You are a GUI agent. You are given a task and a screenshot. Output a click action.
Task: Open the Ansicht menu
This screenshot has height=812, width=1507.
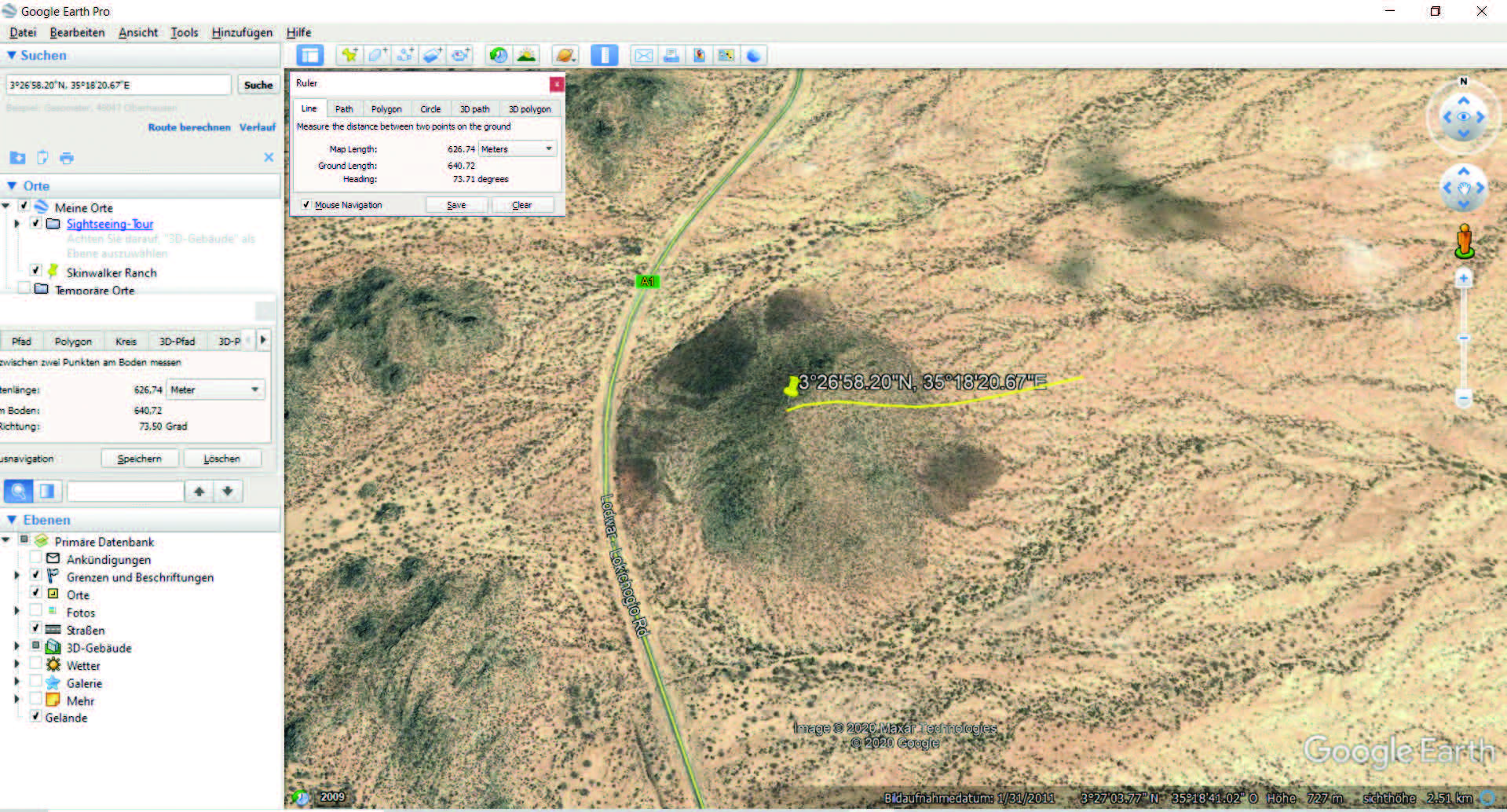point(138,32)
